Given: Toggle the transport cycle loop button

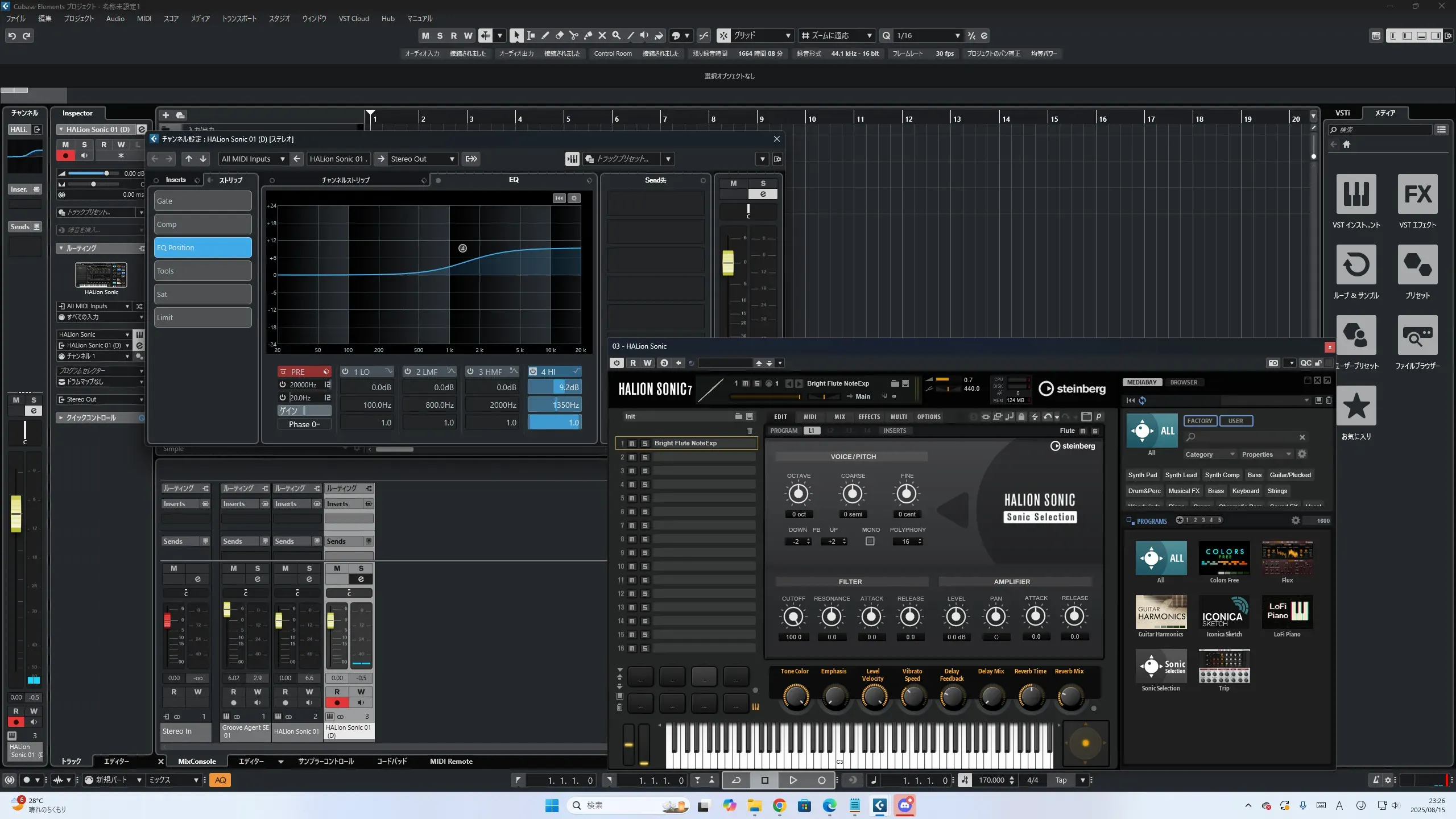Looking at the screenshot, I should point(736,780).
